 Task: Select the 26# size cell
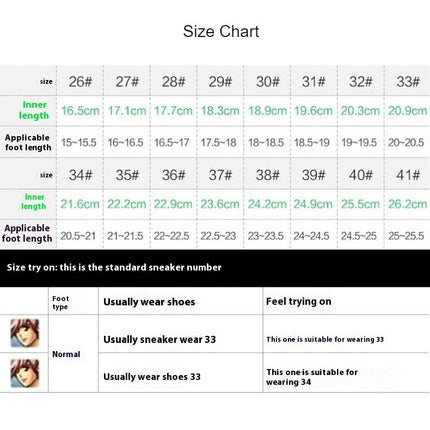[x=80, y=81]
